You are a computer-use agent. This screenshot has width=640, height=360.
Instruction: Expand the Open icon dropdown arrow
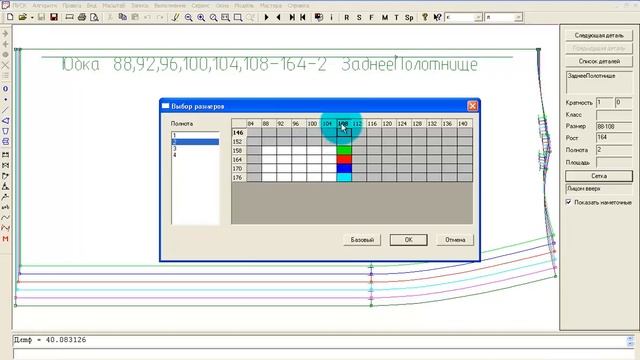tap(32, 18)
